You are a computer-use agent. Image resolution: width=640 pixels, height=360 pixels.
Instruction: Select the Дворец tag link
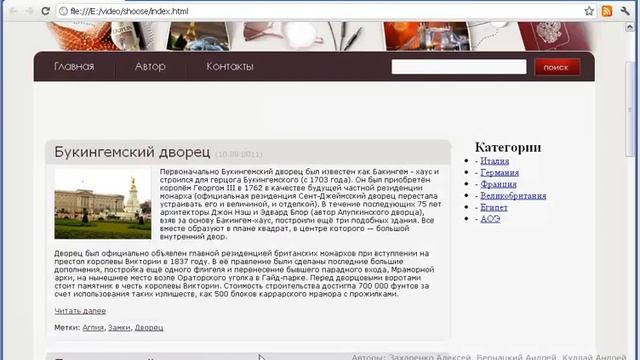click(x=149, y=327)
